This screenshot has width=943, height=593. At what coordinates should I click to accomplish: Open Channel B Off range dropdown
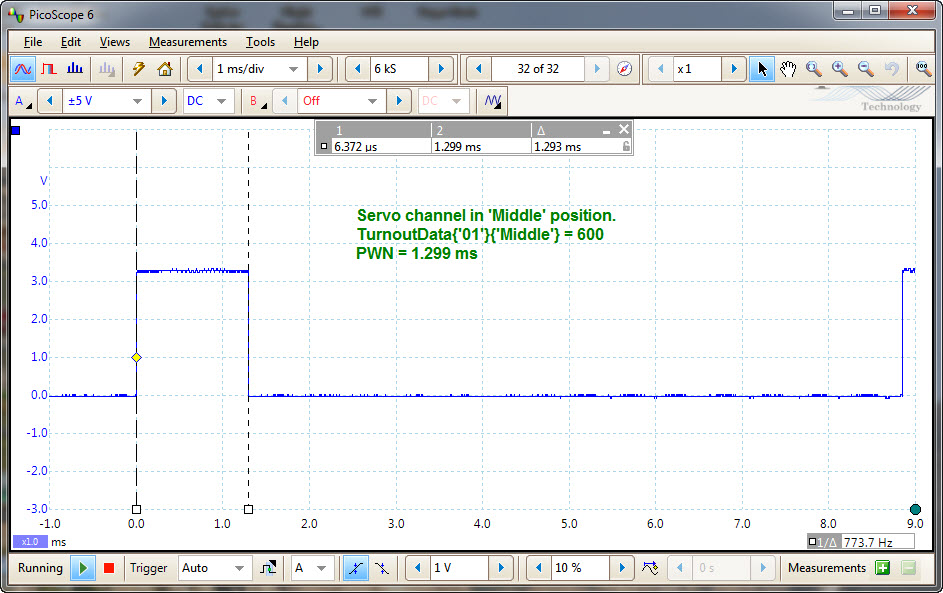tap(372, 101)
